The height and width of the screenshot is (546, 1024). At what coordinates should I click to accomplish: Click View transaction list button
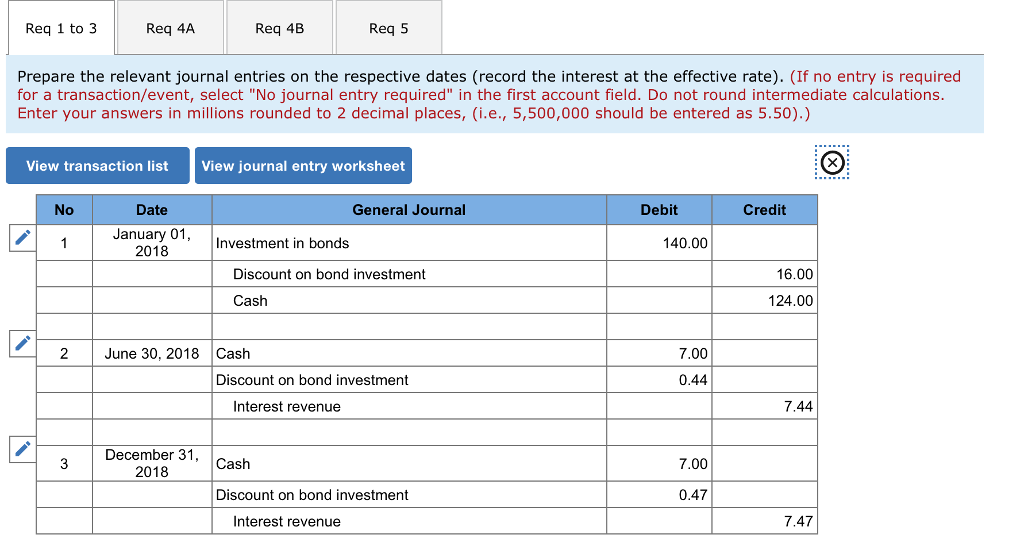coord(98,166)
